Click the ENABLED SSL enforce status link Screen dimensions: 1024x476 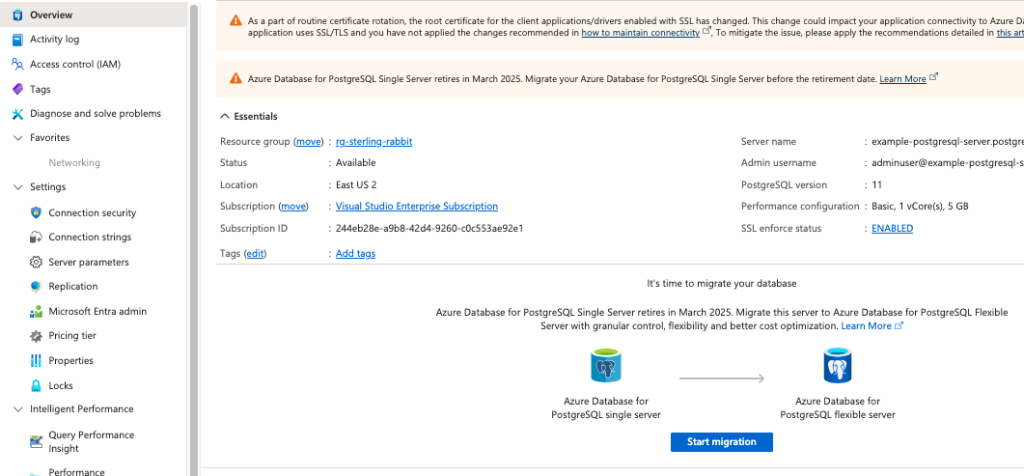pos(892,229)
